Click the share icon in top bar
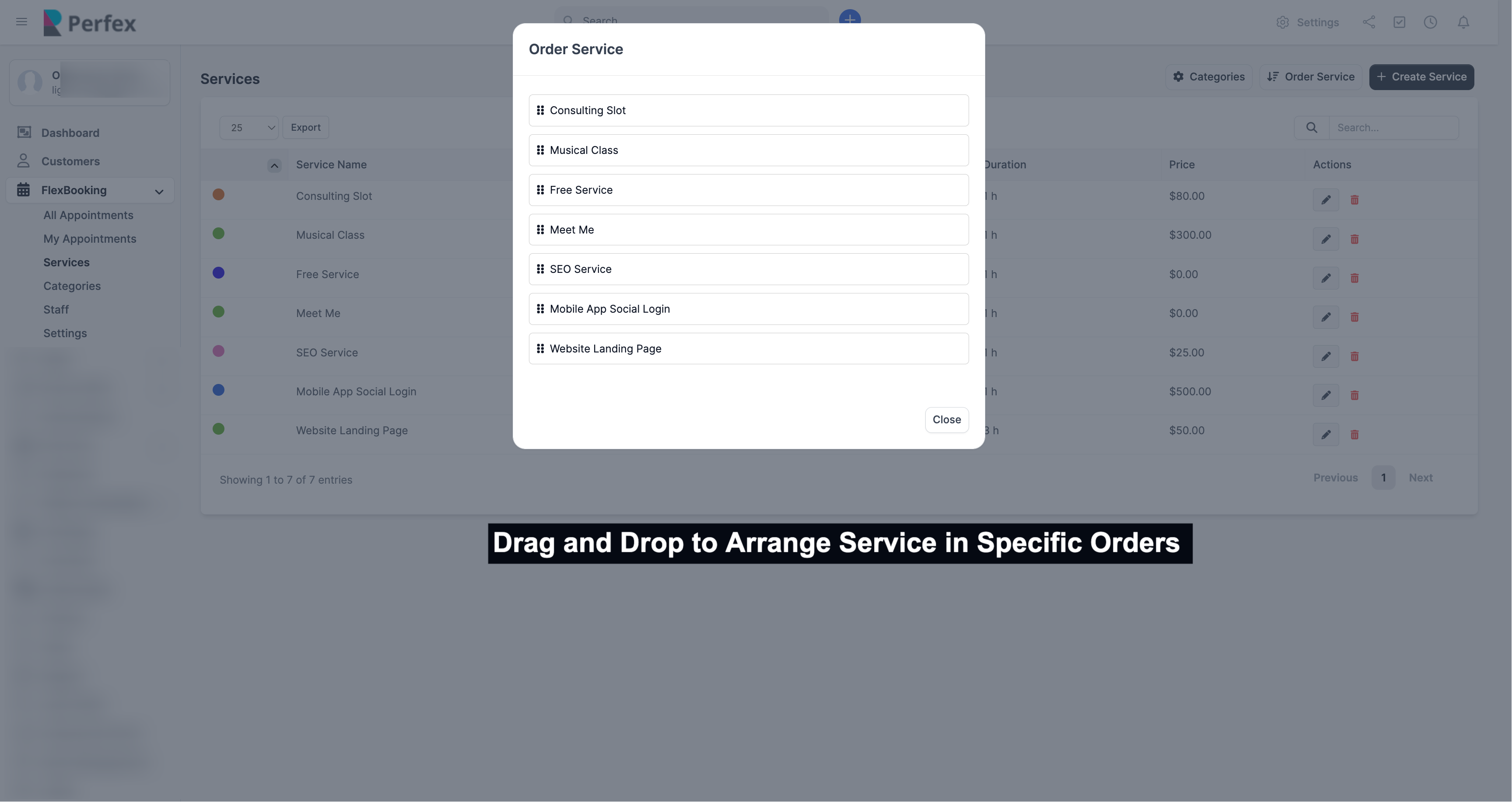1512x802 pixels. (x=1369, y=22)
